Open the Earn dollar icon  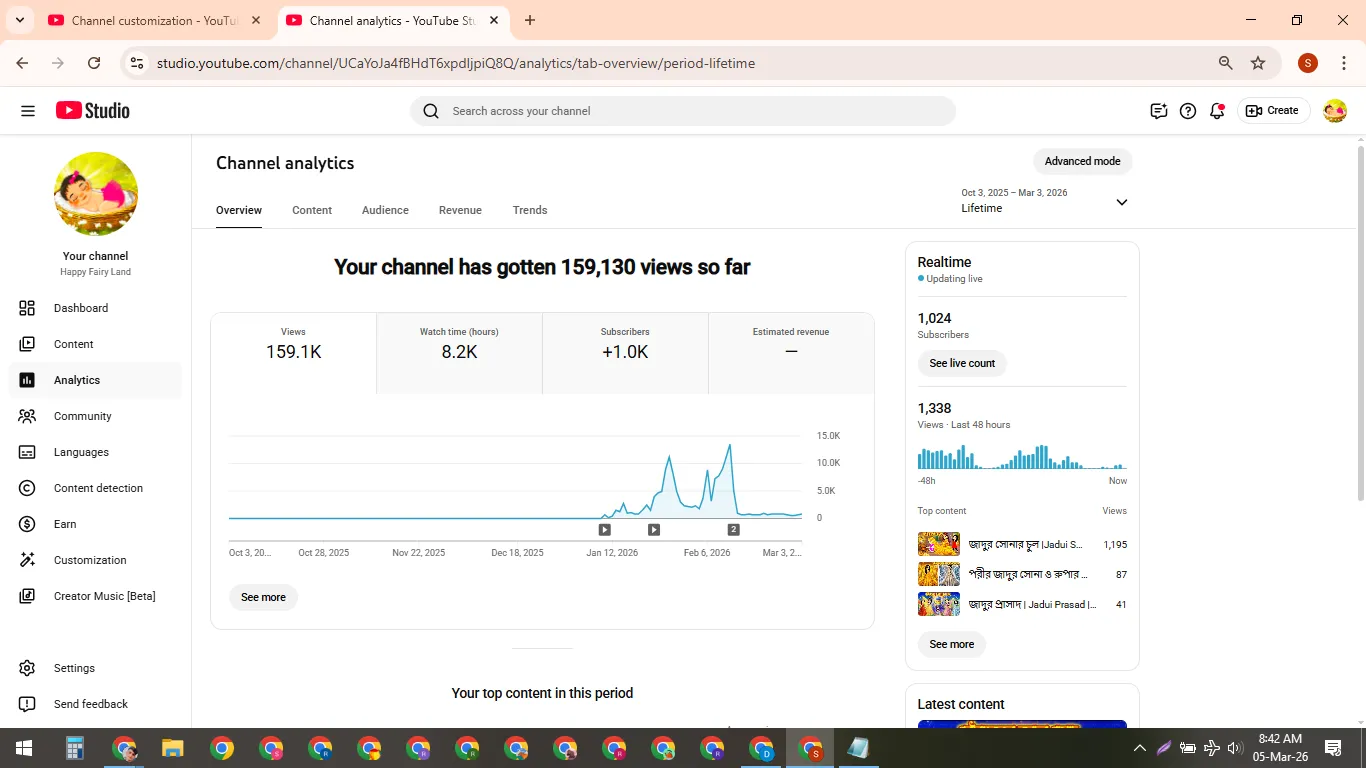[27, 524]
